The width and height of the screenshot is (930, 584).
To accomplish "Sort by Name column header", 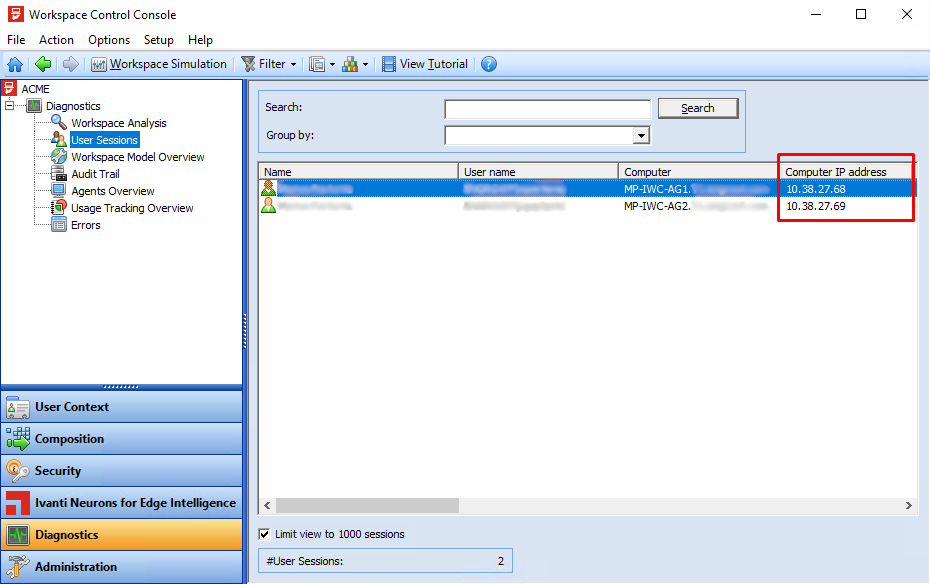I will pos(359,171).
